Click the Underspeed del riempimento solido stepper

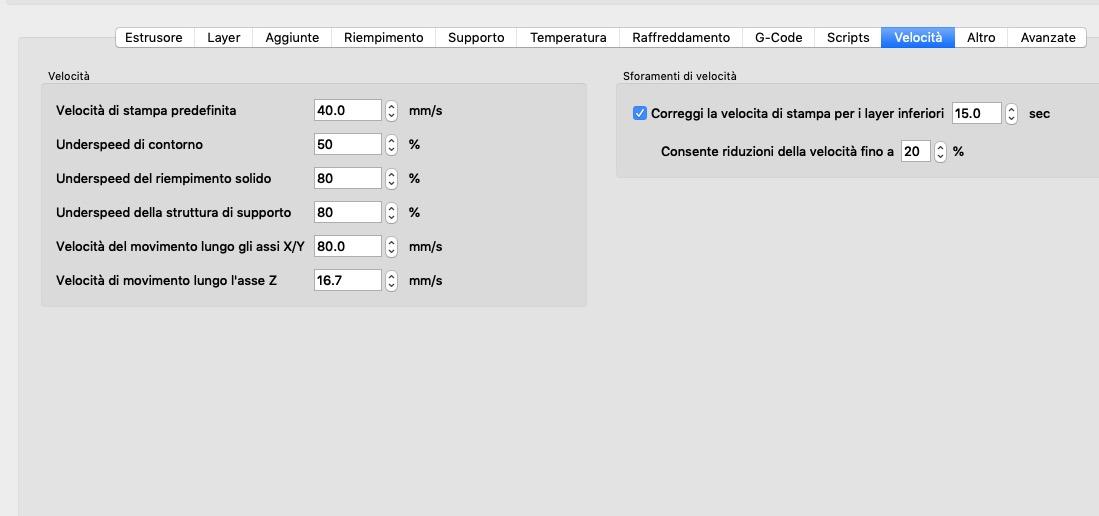392,179
